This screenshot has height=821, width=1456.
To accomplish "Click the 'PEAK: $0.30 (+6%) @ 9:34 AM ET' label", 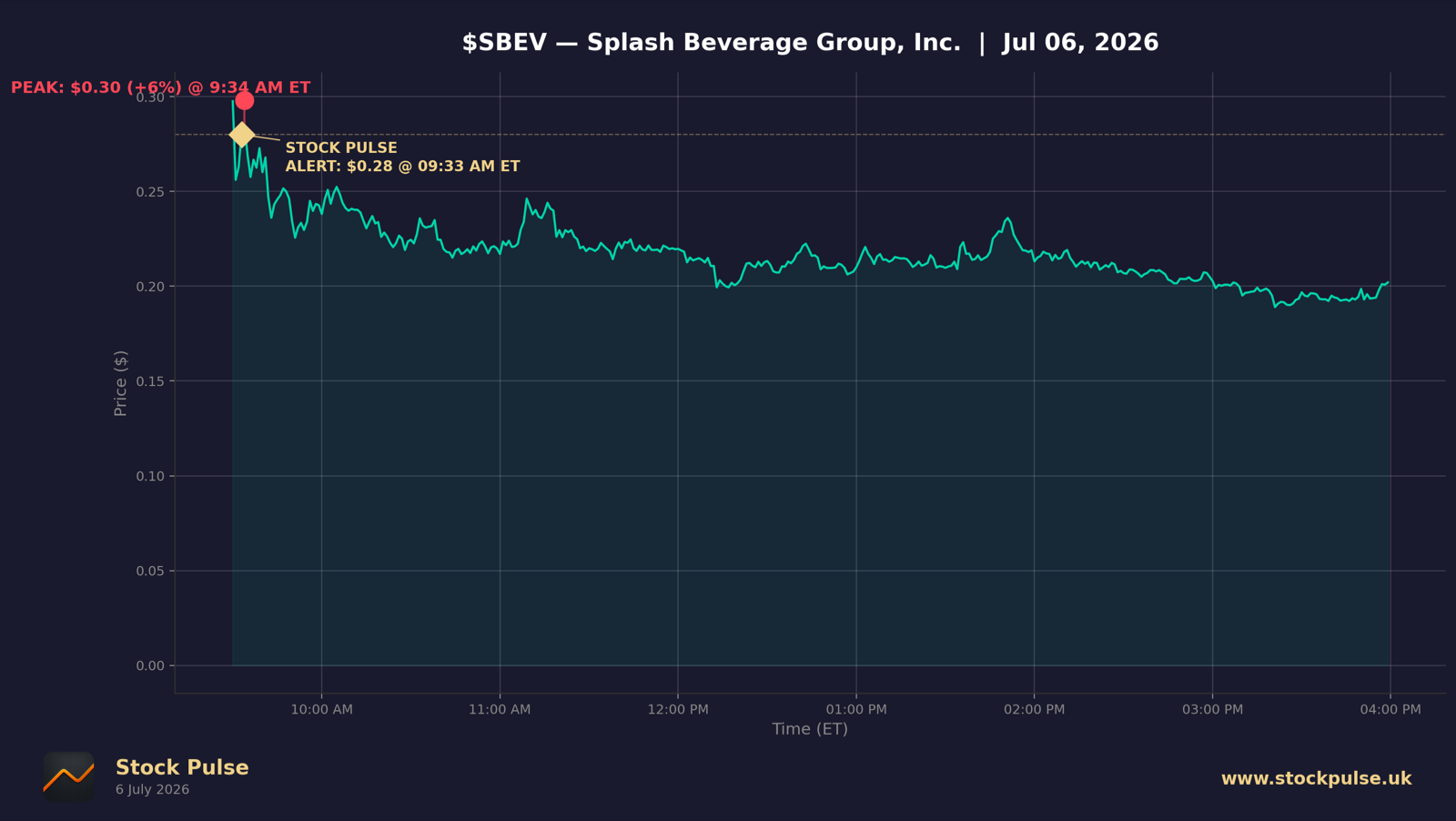I will click(160, 87).
